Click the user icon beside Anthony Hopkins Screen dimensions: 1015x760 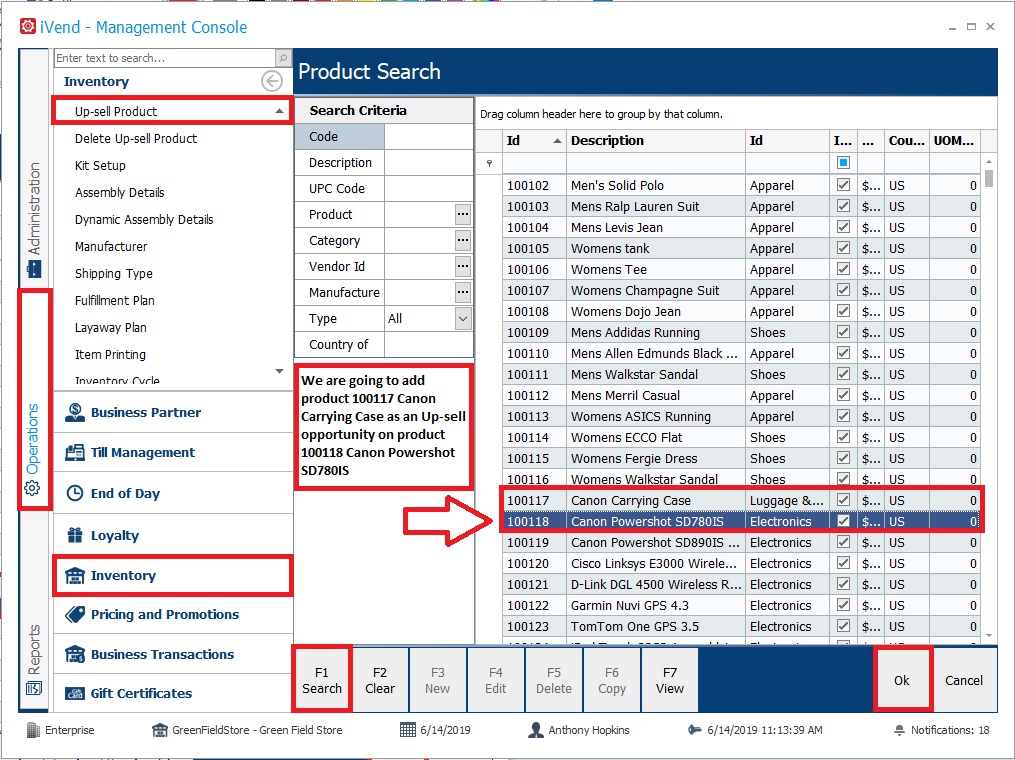click(536, 730)
